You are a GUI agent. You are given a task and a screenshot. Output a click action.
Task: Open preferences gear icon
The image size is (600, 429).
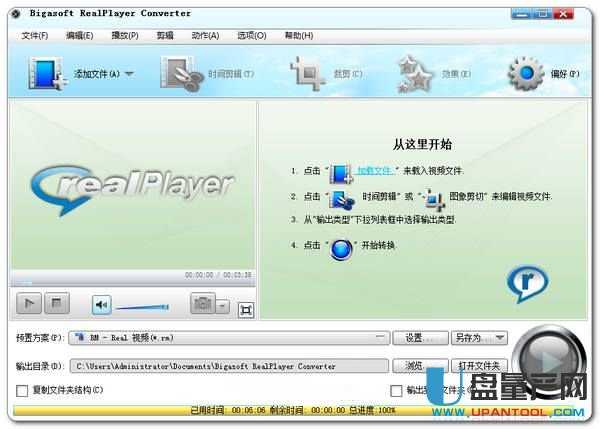526,74
